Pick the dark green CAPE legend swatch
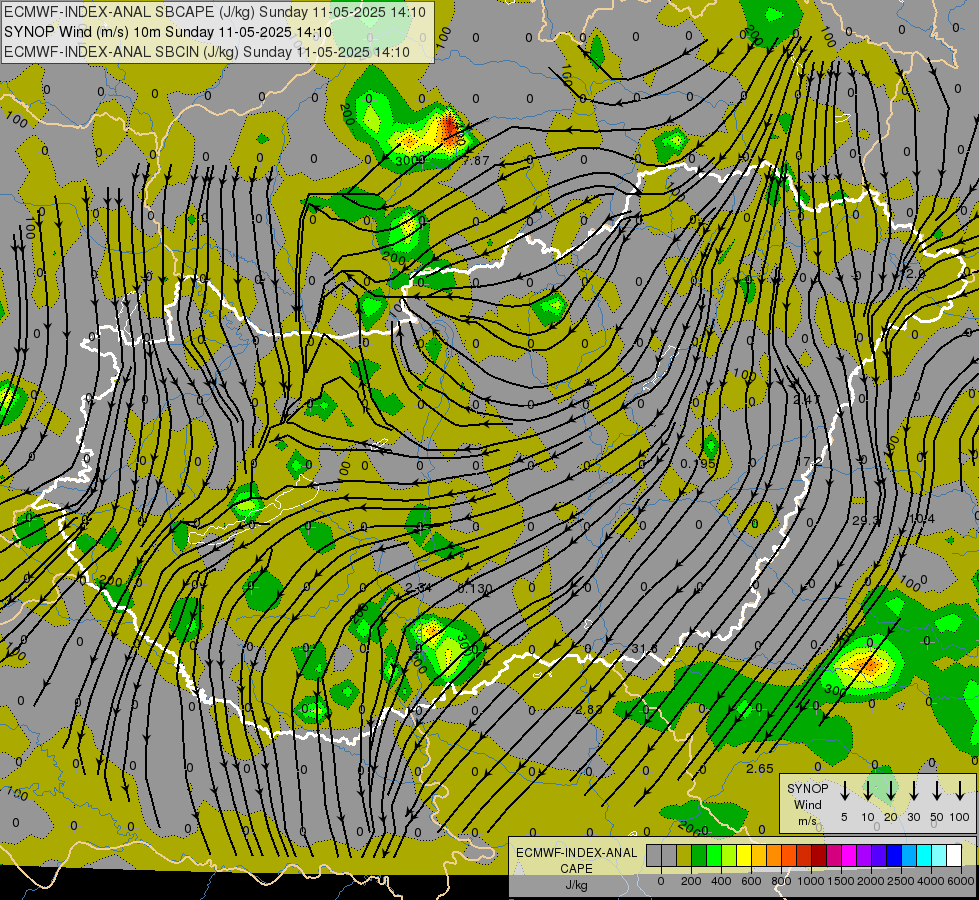 tap(699, 855)
